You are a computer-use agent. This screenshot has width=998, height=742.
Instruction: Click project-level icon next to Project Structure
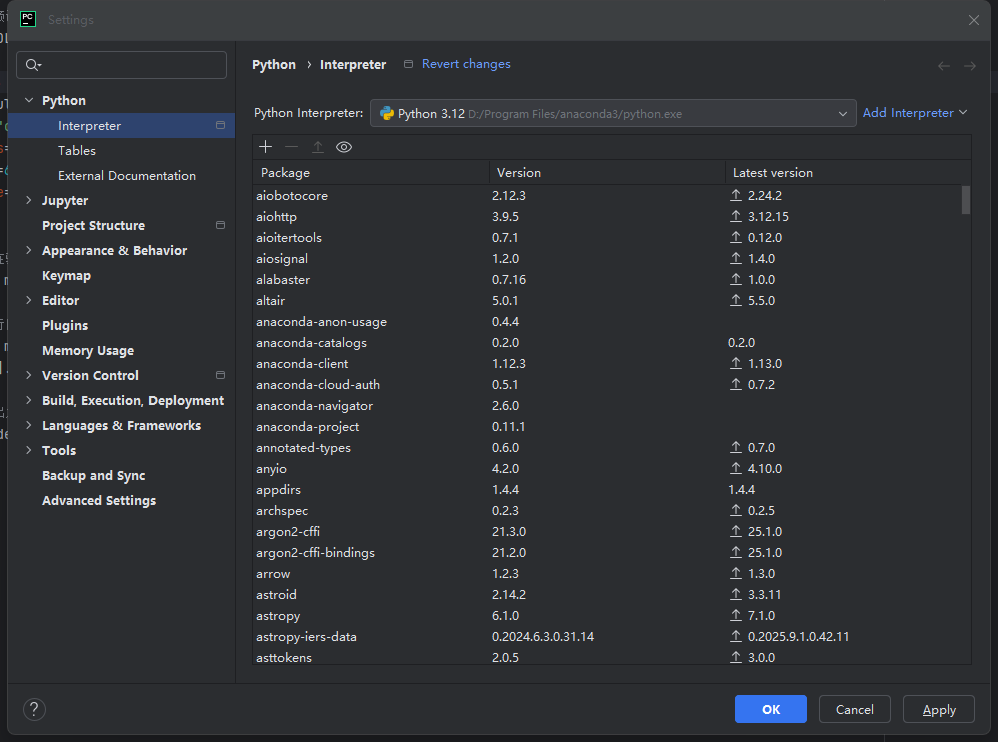(220, 225)
